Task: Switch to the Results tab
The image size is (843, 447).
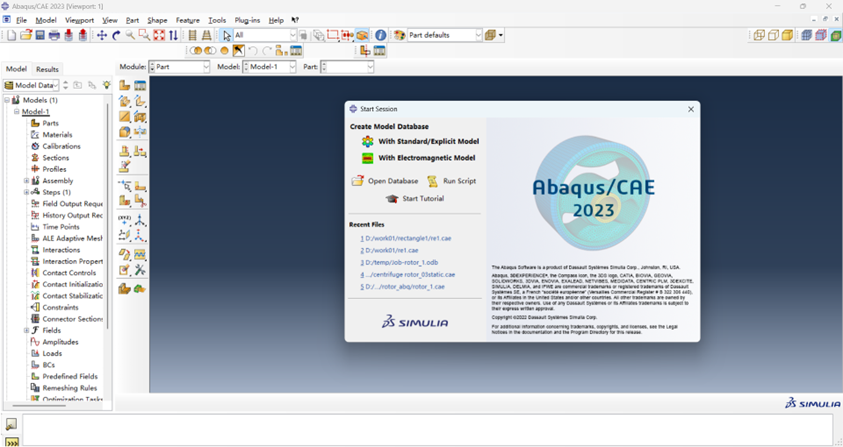Action: pos(47,69)
